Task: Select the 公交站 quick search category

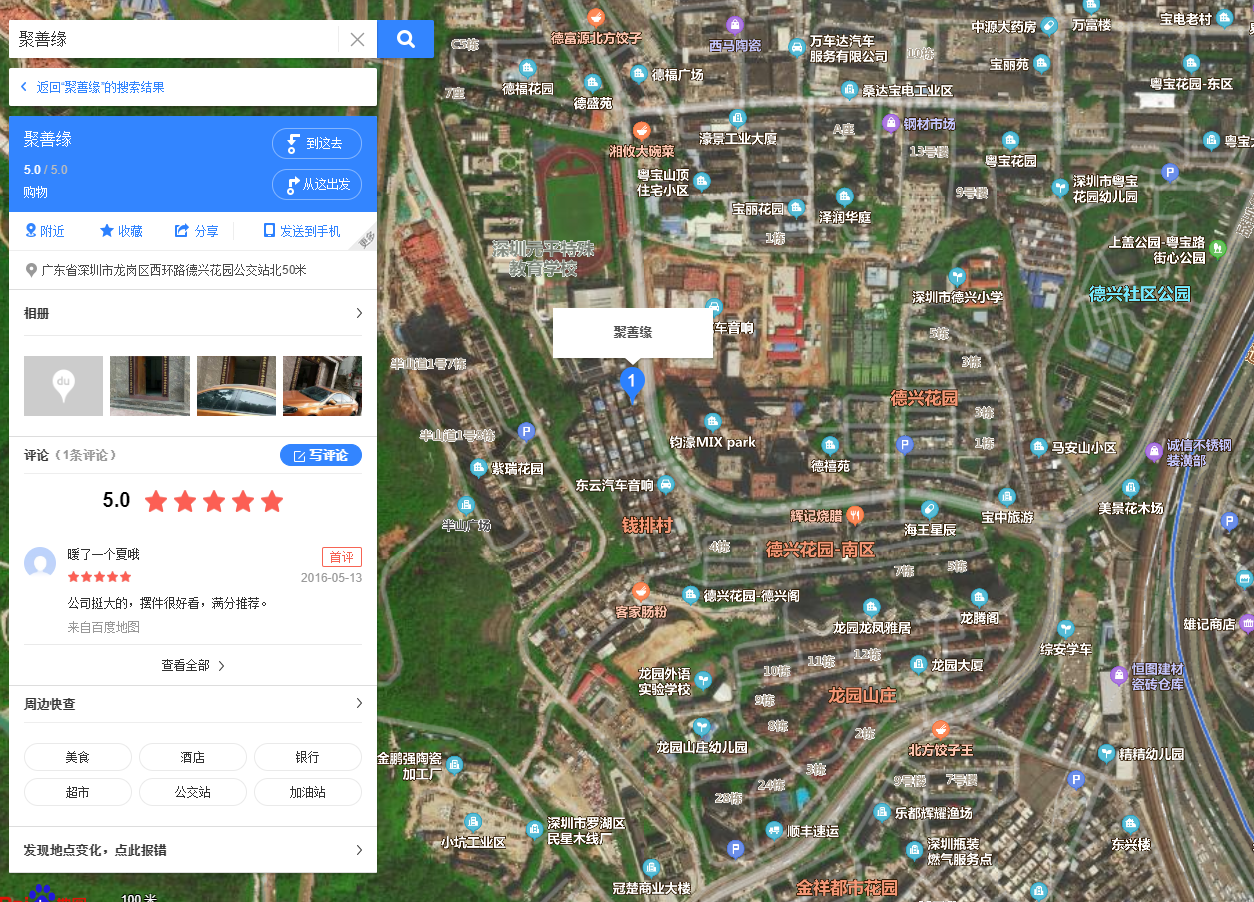Action: click(x=193, y=792)
